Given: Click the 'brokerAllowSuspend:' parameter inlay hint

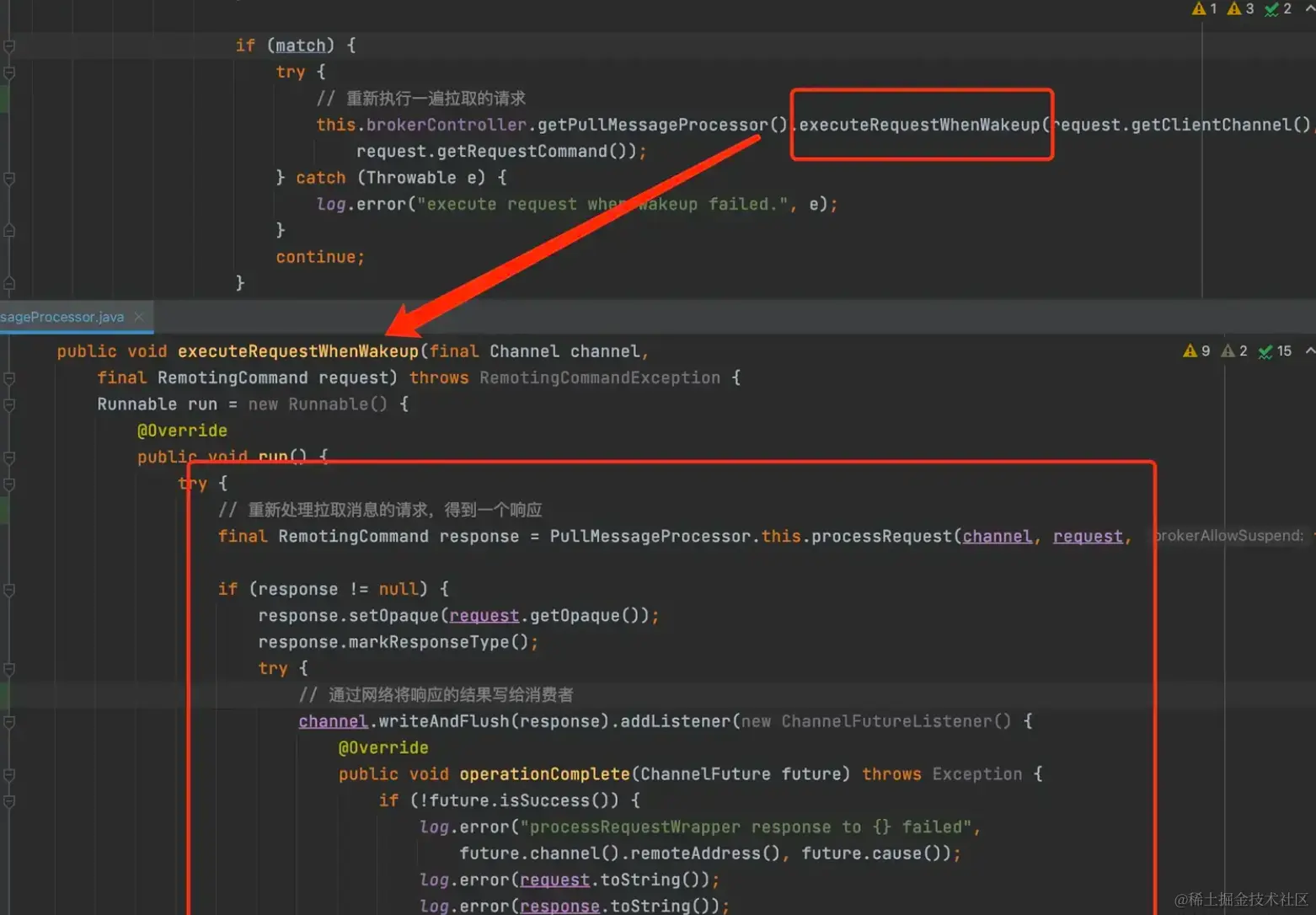Looking at the screenshot, I should pos(1229,536).
